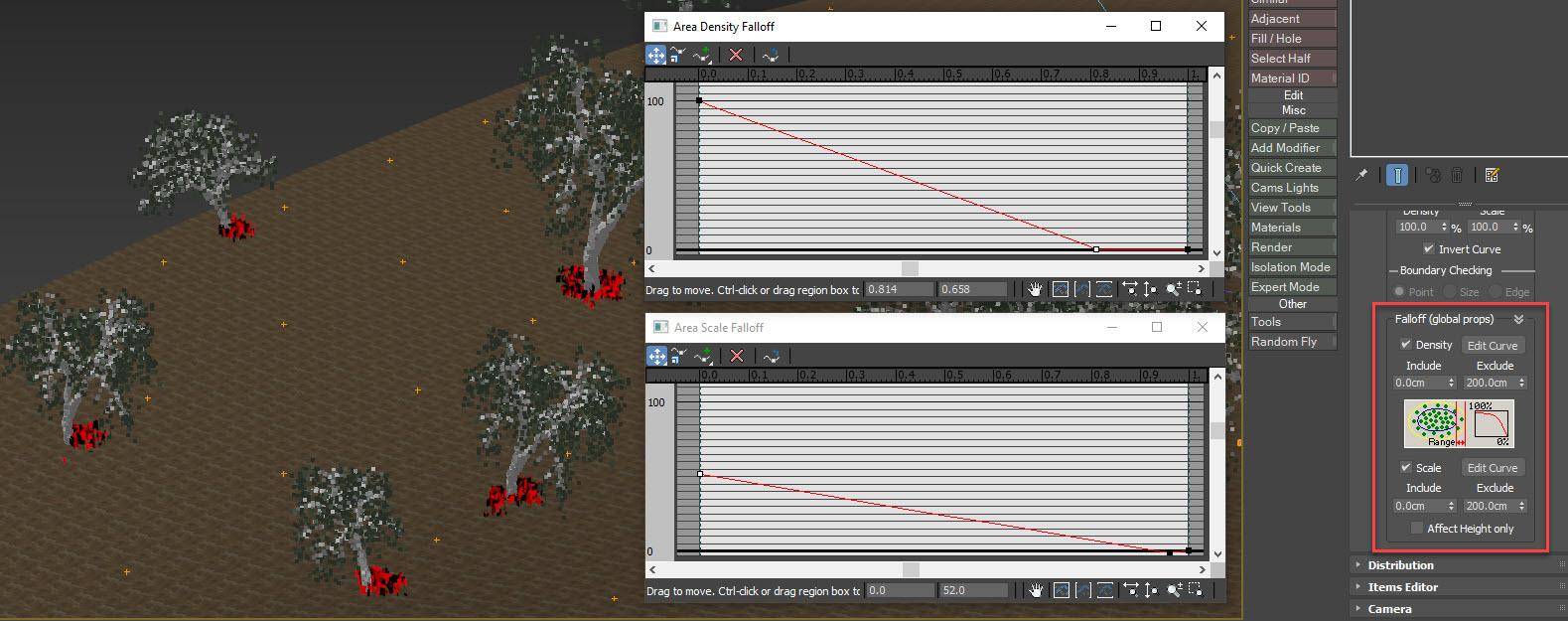
Task: Click Zoom Region icon in Area Density Falloff
Action: click(x=1195, y=289)
